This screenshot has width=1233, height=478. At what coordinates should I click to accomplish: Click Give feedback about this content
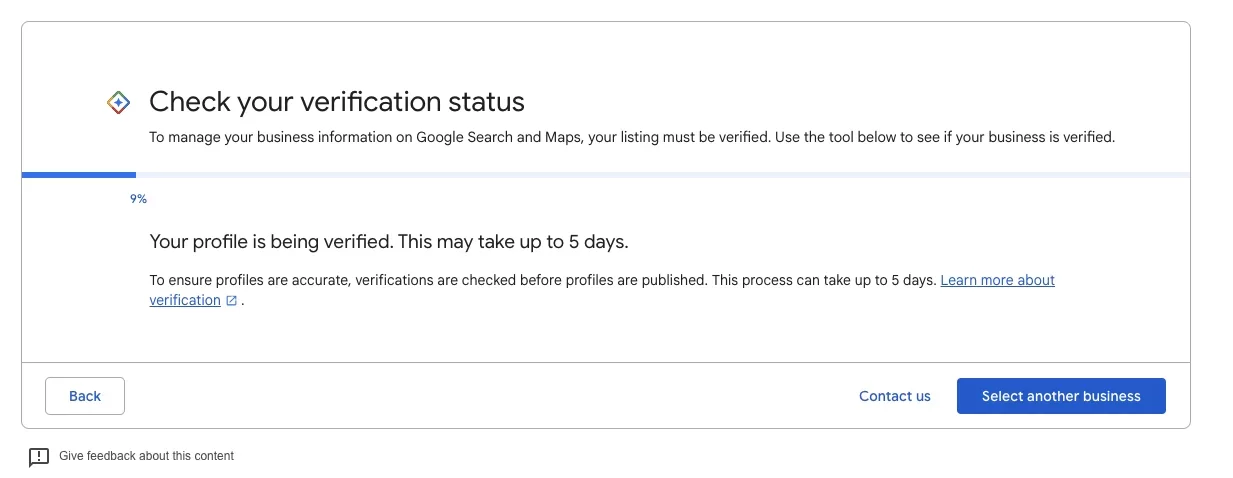(146, 456)
